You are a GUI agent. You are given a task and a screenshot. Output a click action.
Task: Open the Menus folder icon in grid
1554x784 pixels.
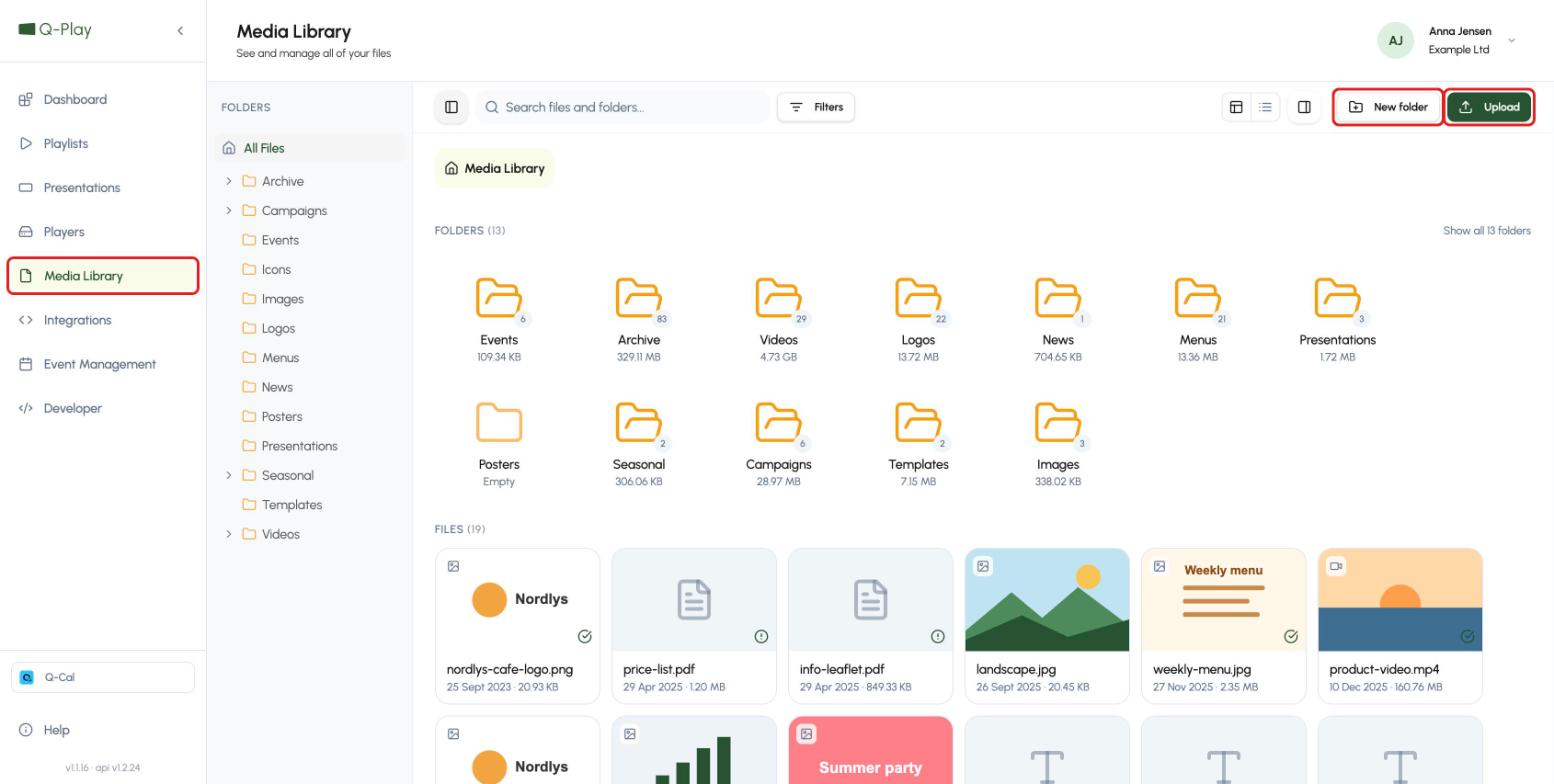1198,298
